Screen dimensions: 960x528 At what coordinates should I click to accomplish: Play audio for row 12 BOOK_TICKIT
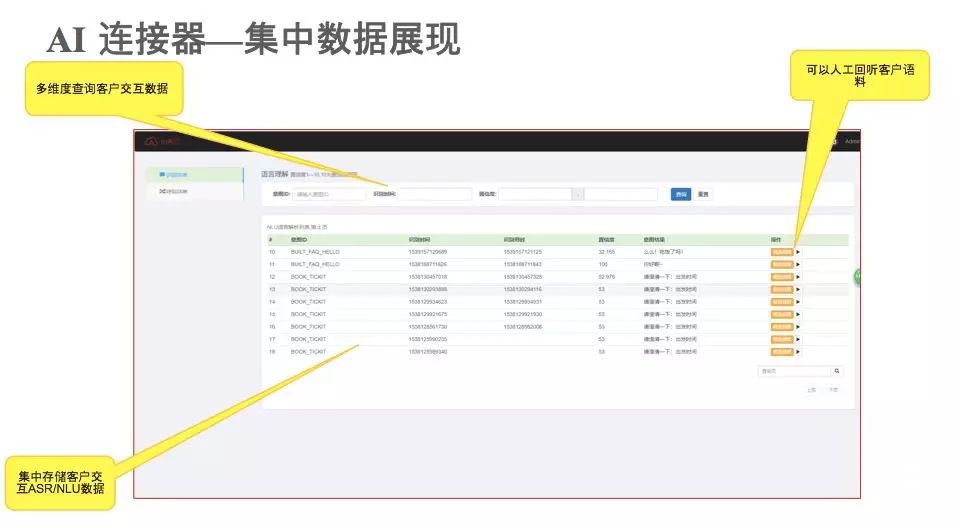click(x=798, y=276)
